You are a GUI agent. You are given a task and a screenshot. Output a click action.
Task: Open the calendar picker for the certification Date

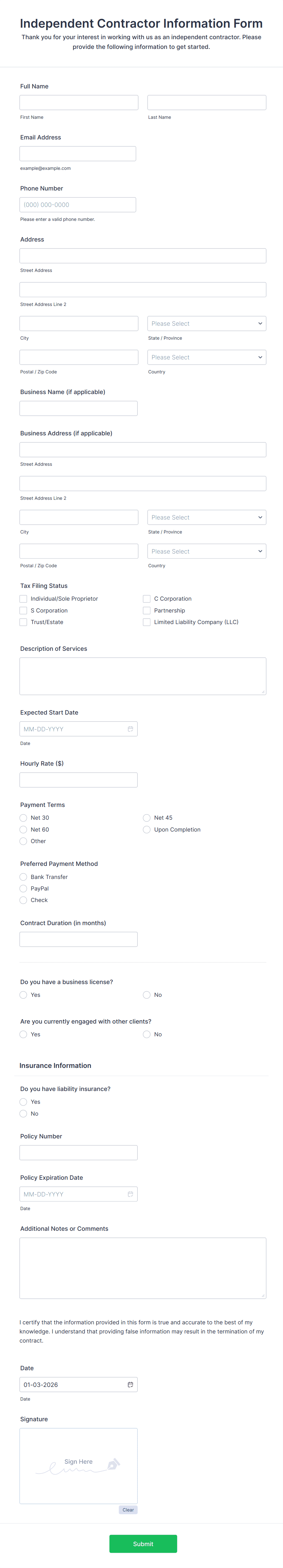pyautogui.click(x=131, y=1384)
